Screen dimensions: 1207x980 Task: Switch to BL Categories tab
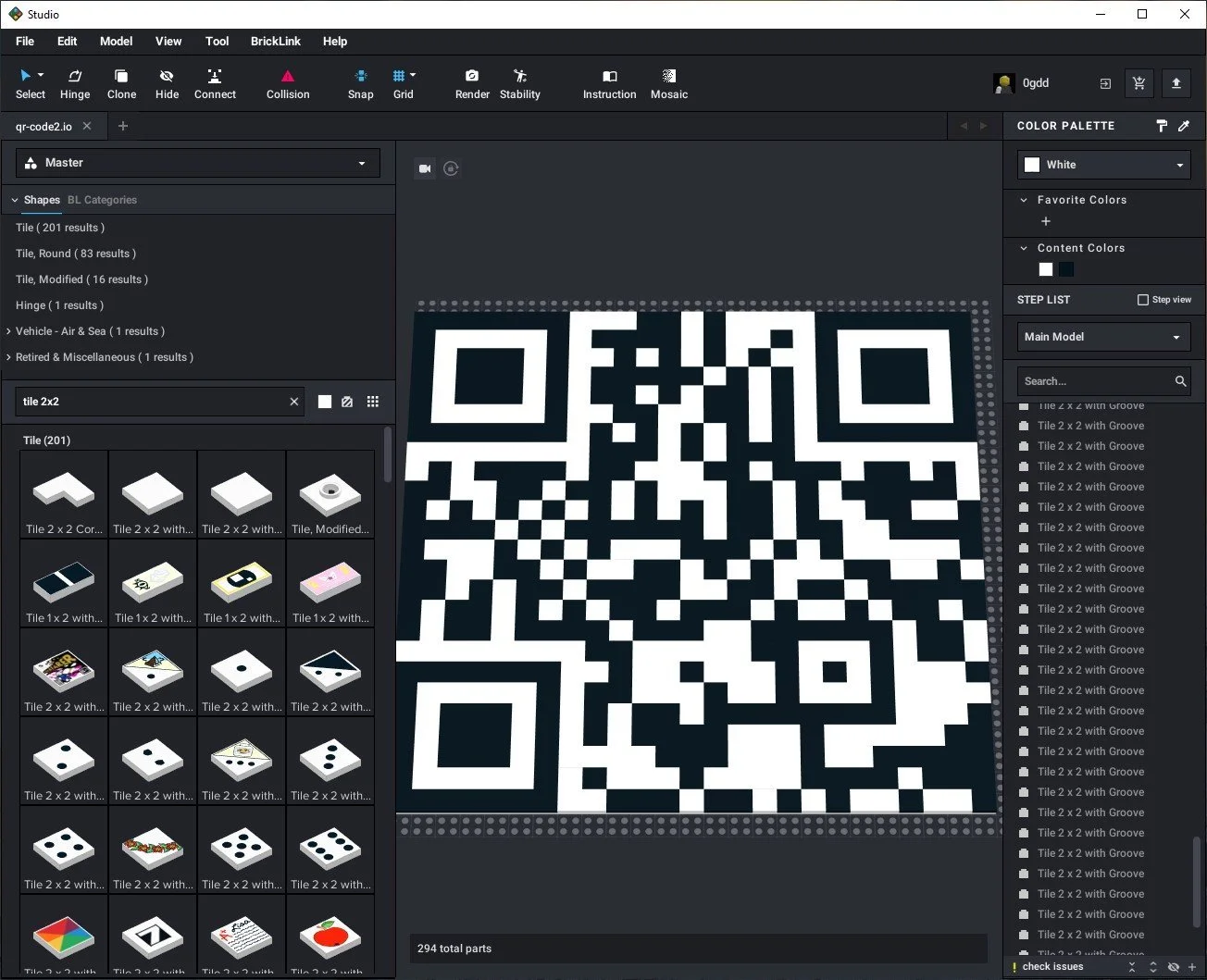pos(102,200)
